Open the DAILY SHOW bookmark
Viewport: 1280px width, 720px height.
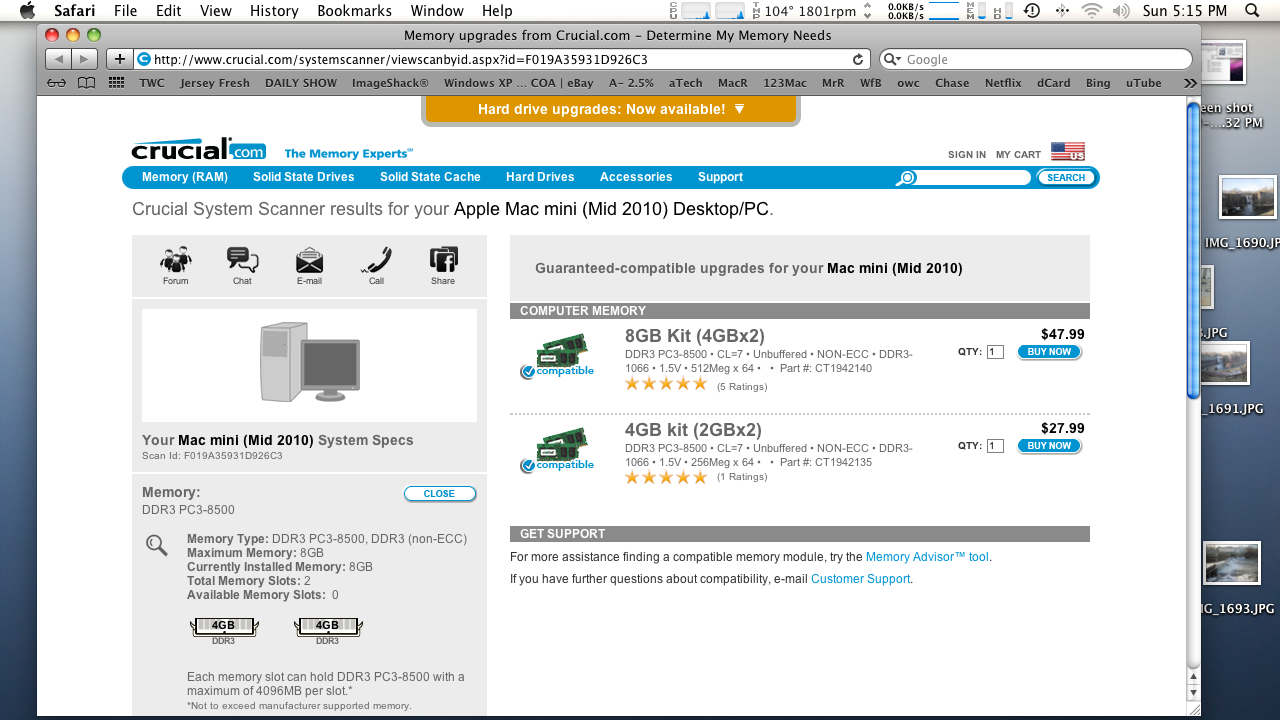point(301,83)
